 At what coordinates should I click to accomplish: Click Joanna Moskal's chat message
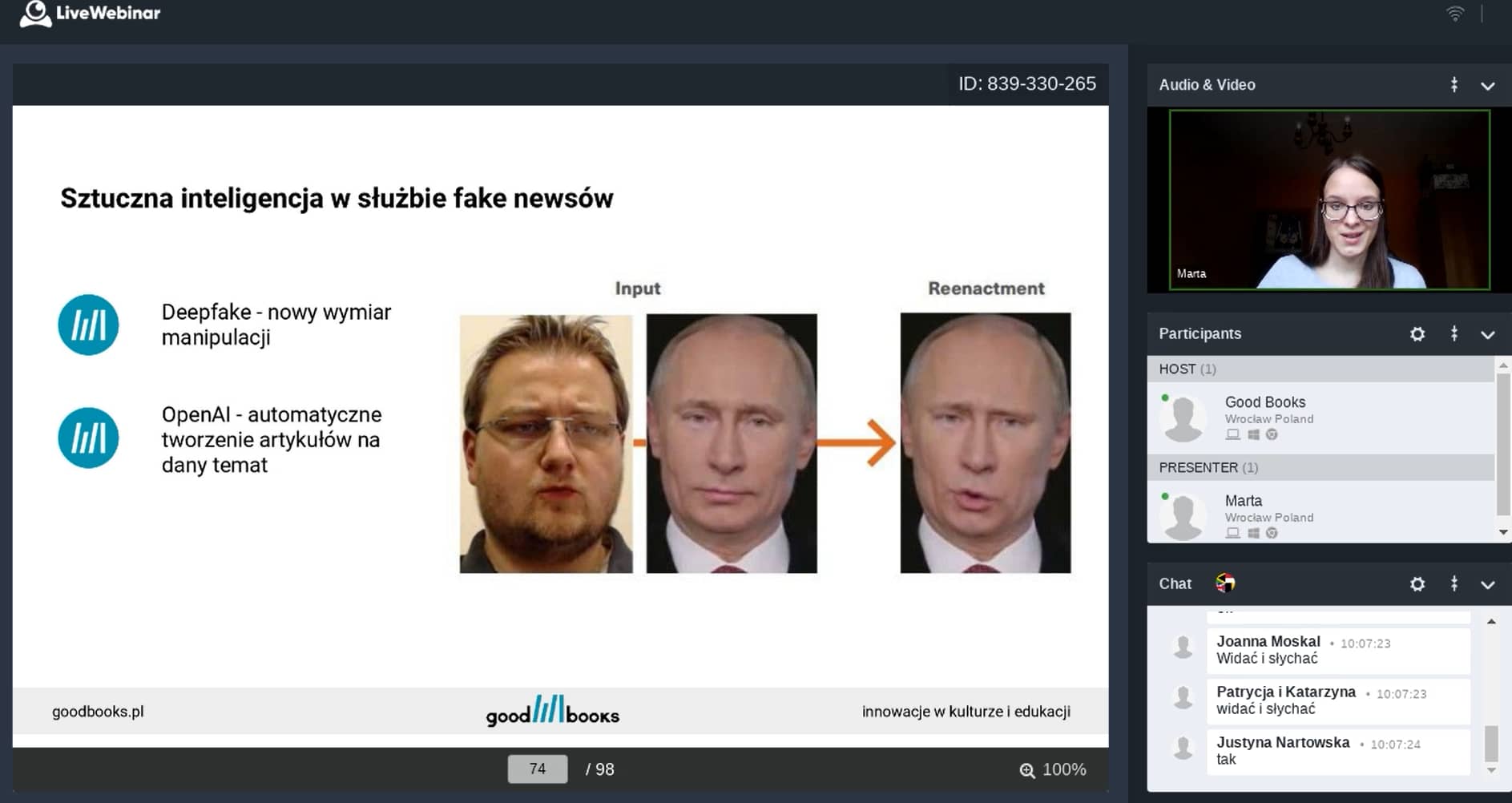pos(1338,650)
